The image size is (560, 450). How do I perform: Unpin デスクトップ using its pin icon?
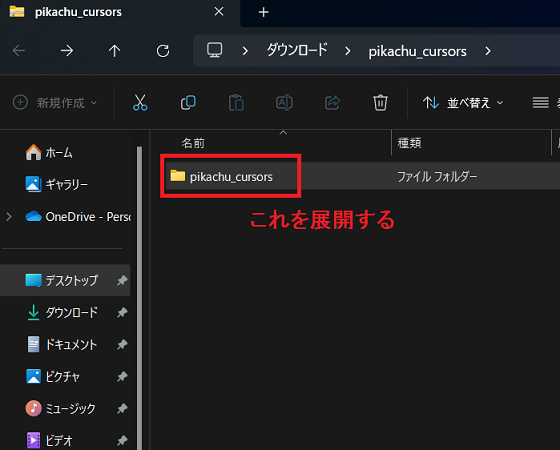point(122,280)
